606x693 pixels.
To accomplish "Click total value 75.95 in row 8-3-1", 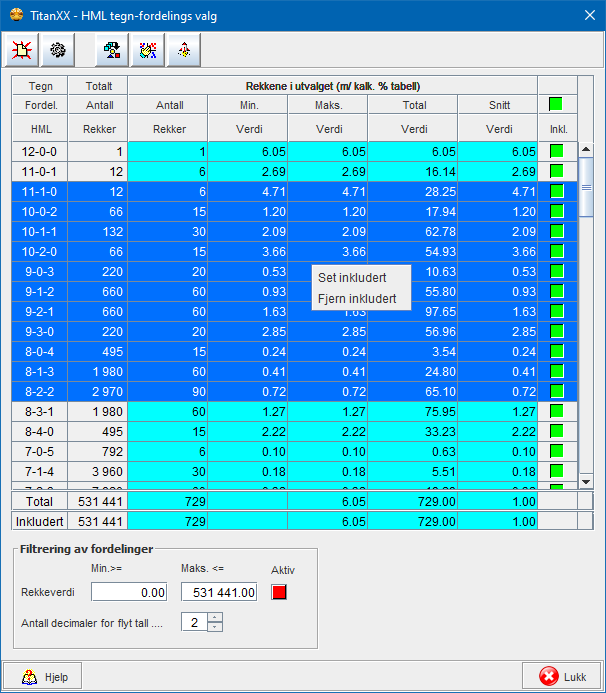I will click(413, 411).
